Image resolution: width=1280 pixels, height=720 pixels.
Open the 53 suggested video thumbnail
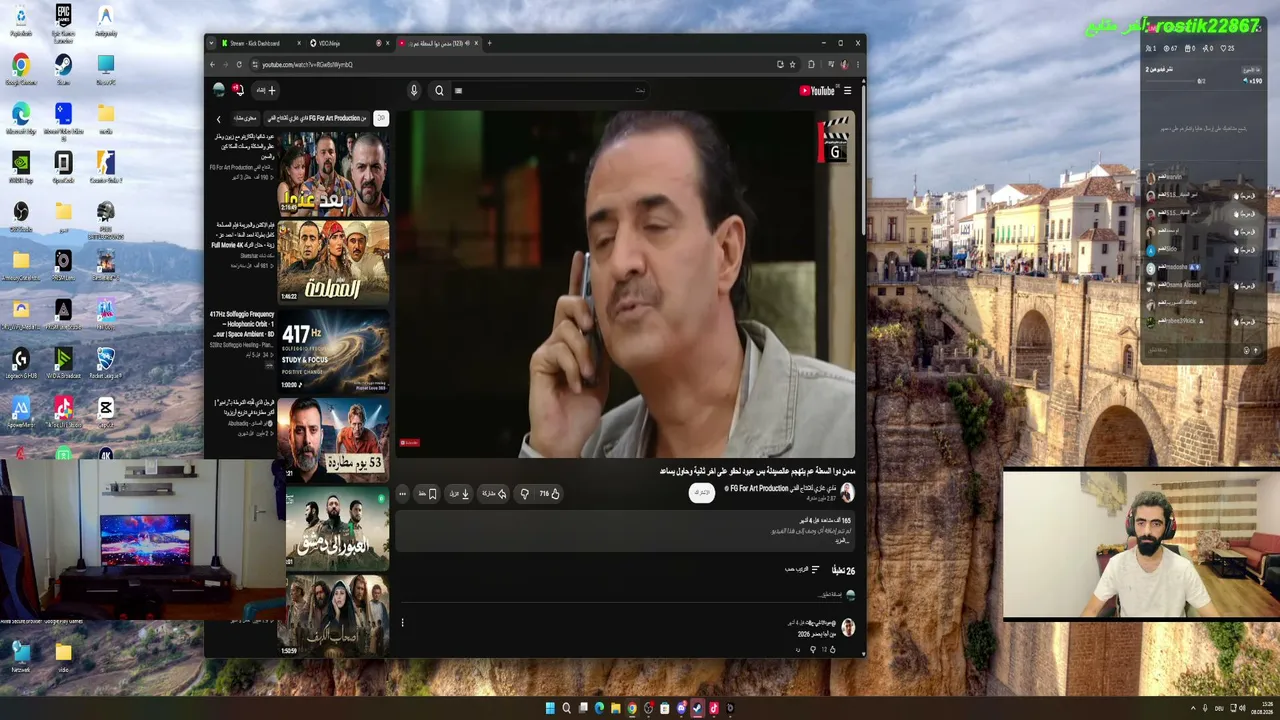[x=333, y=439]
